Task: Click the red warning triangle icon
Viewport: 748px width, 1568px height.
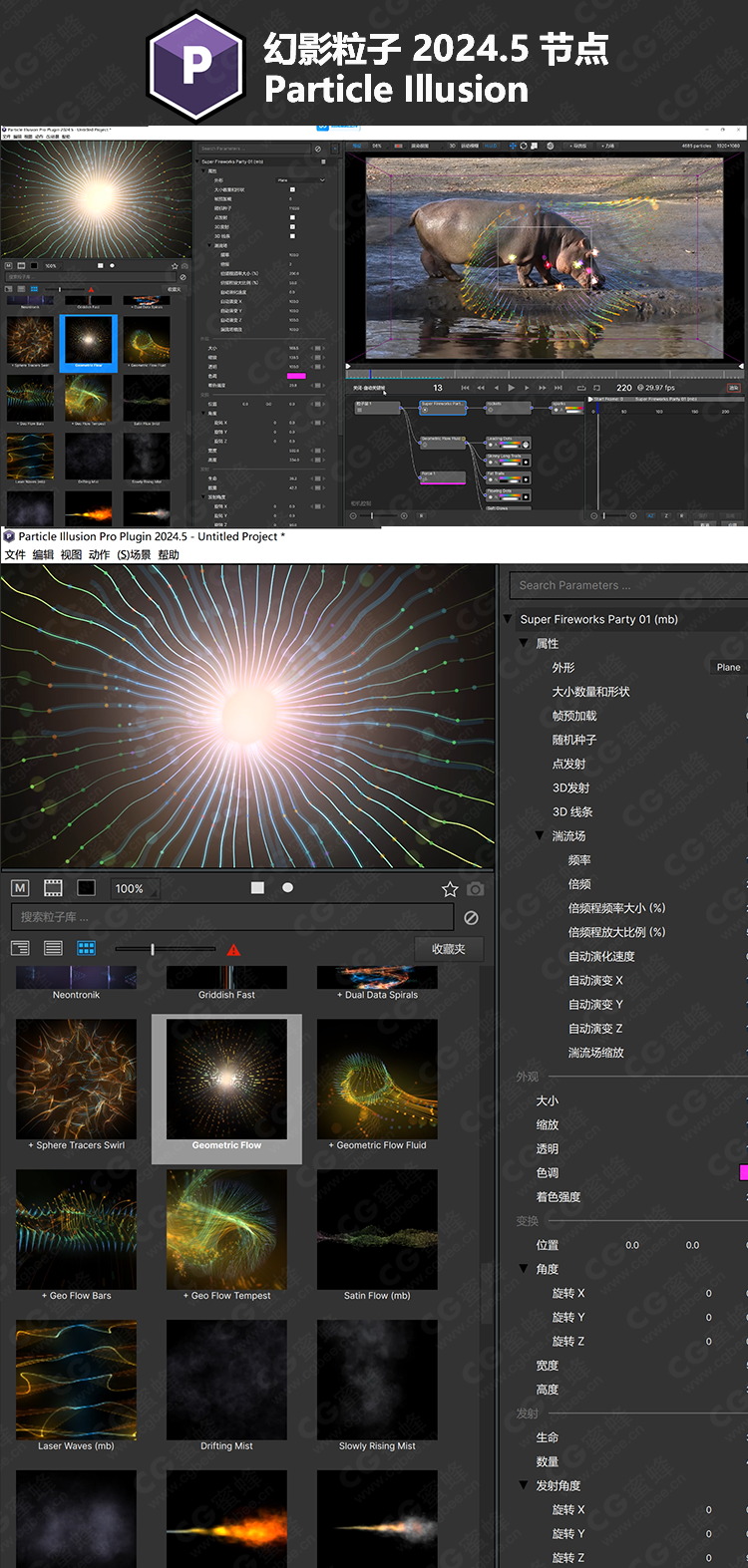Action: coord(233,949)
